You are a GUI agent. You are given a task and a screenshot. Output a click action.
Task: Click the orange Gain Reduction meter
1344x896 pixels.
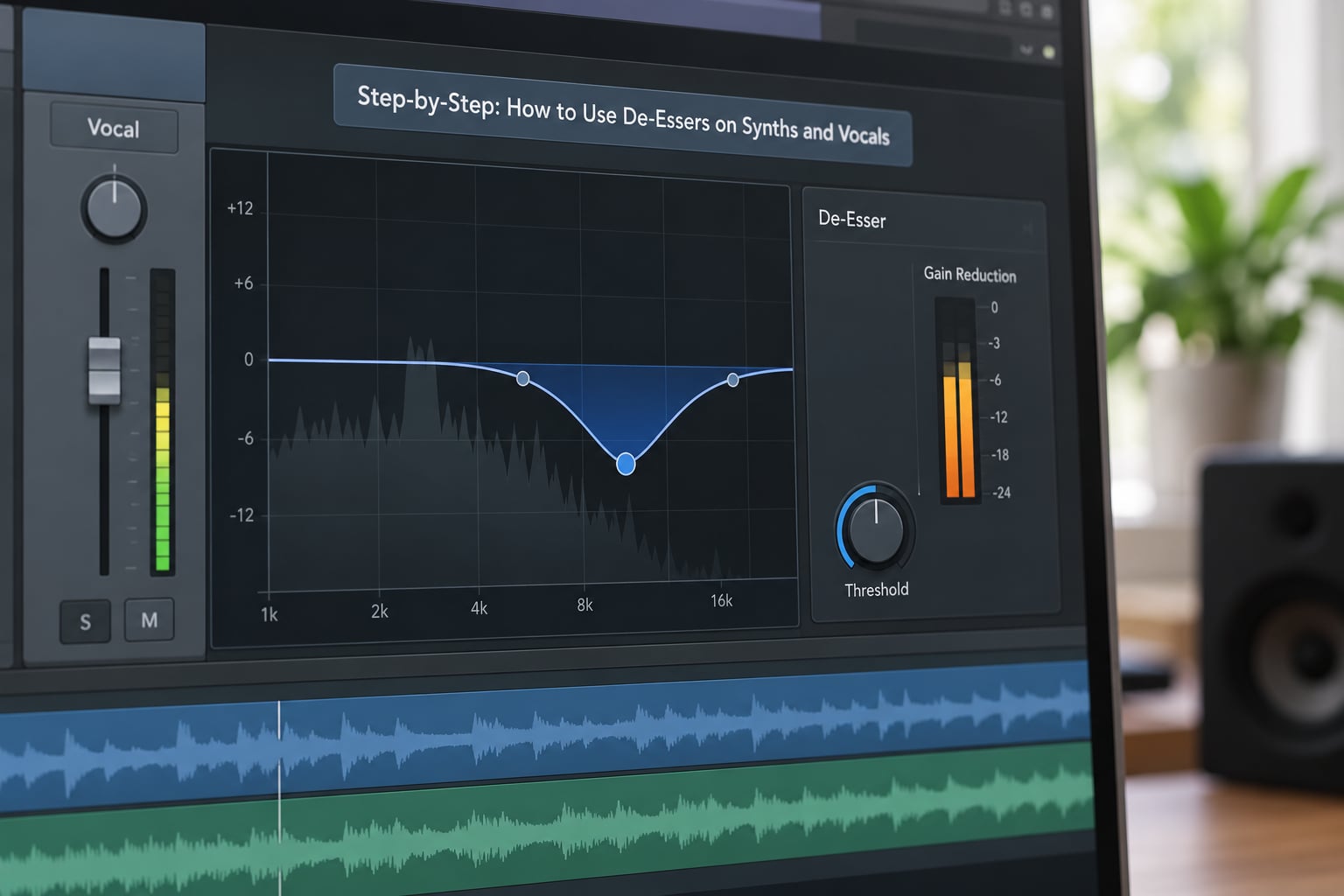958,401
